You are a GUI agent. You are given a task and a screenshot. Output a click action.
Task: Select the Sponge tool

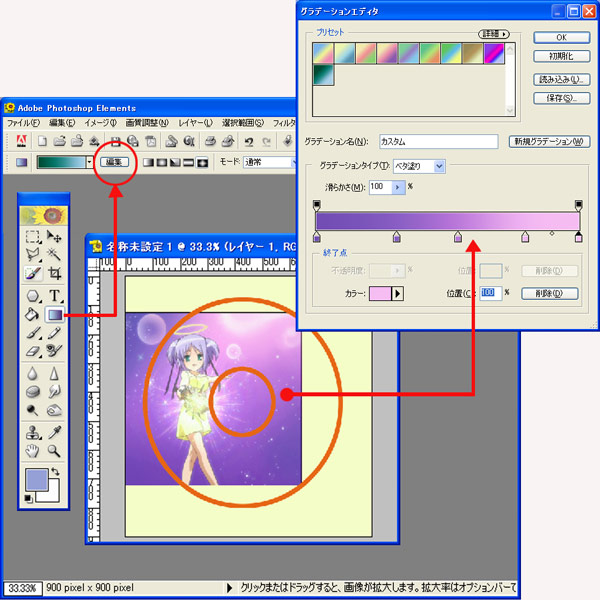coord(33,391)
